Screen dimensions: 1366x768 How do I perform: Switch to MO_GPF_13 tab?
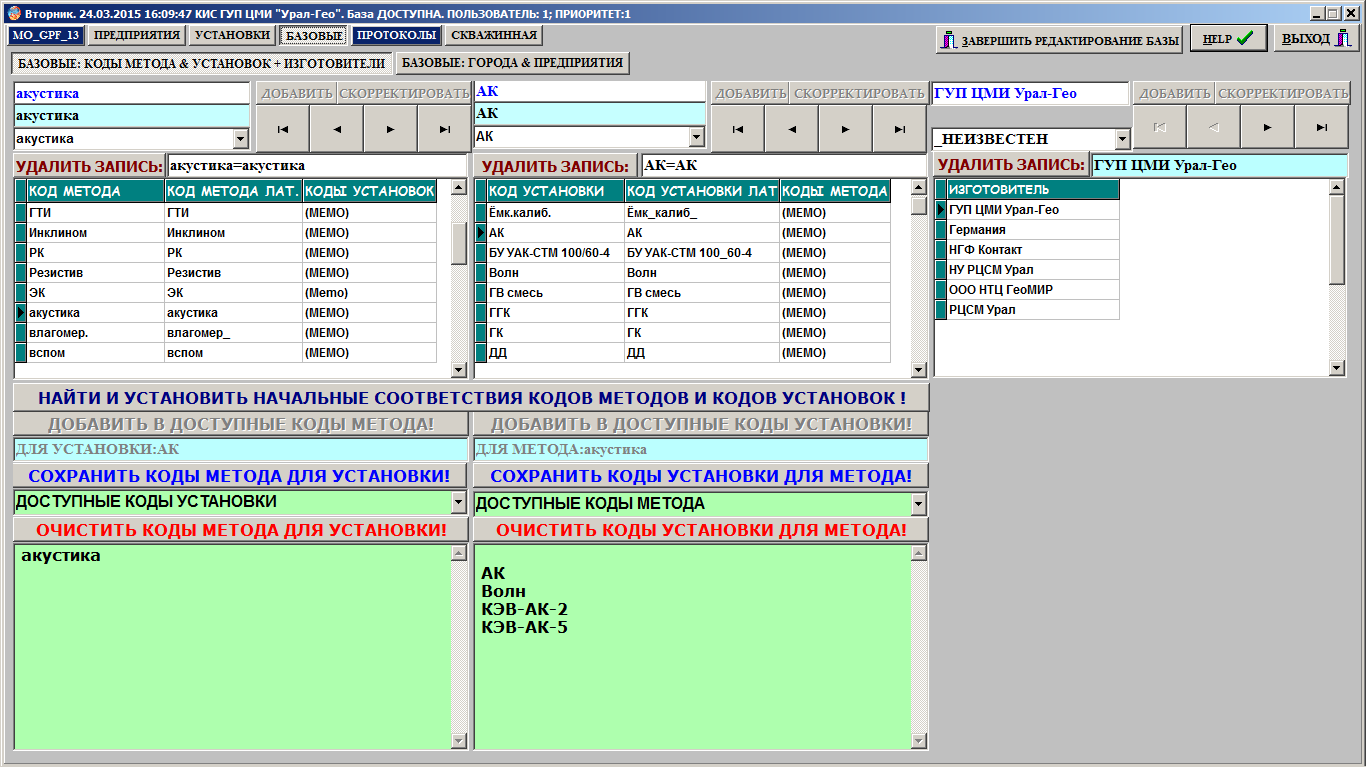46,35
